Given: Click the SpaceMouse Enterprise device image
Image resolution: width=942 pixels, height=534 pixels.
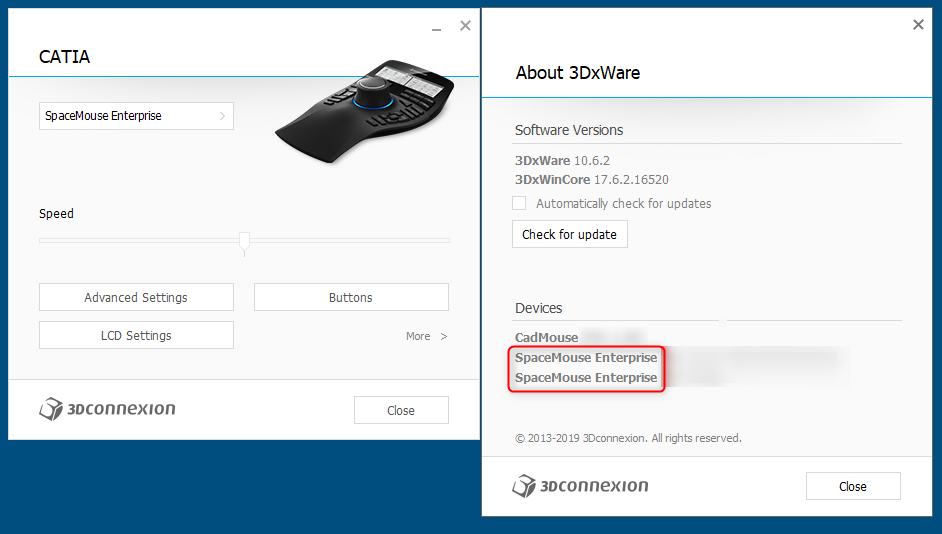Looking at the screenshot, I should 365,111.
